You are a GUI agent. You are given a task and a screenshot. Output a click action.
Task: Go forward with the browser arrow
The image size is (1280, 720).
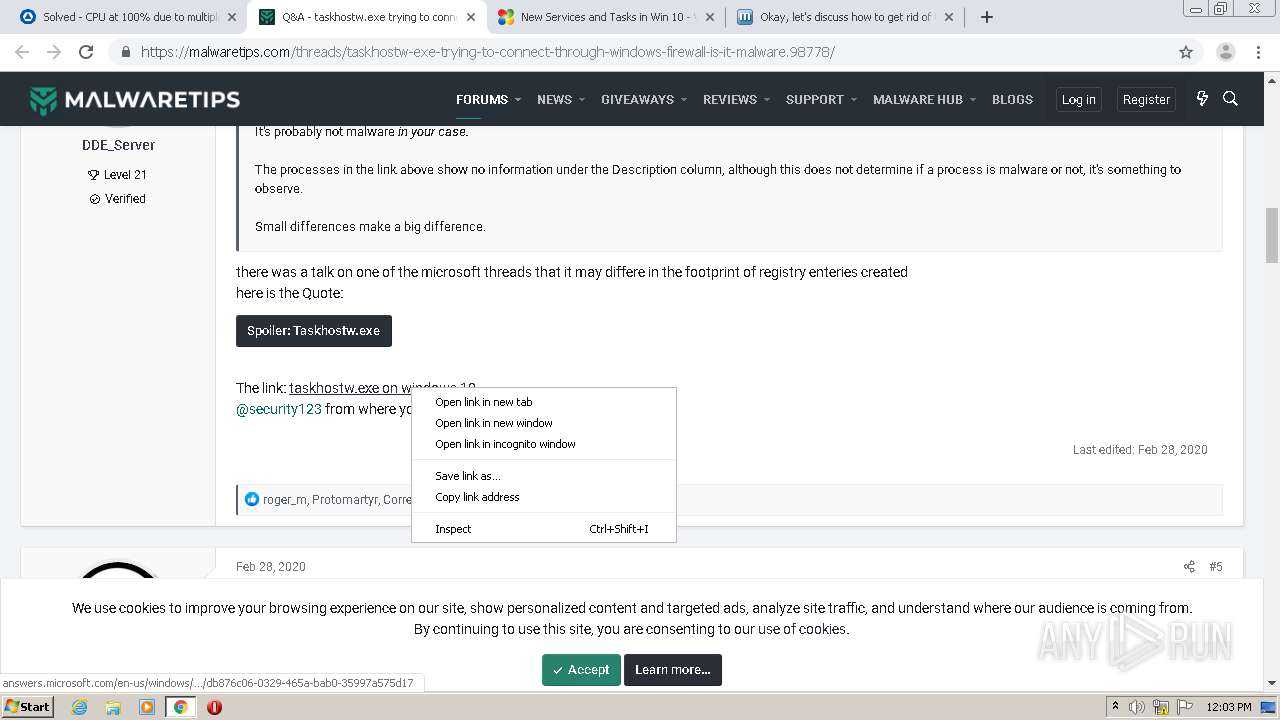tap(54, 52)
